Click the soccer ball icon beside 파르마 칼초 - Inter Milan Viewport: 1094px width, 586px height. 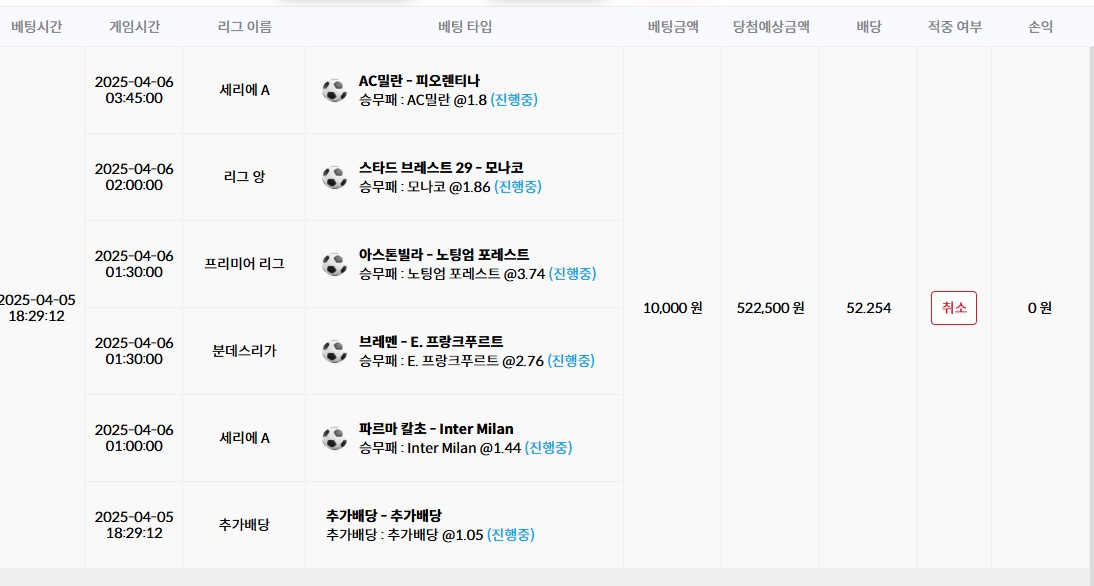tap(334, 438)
